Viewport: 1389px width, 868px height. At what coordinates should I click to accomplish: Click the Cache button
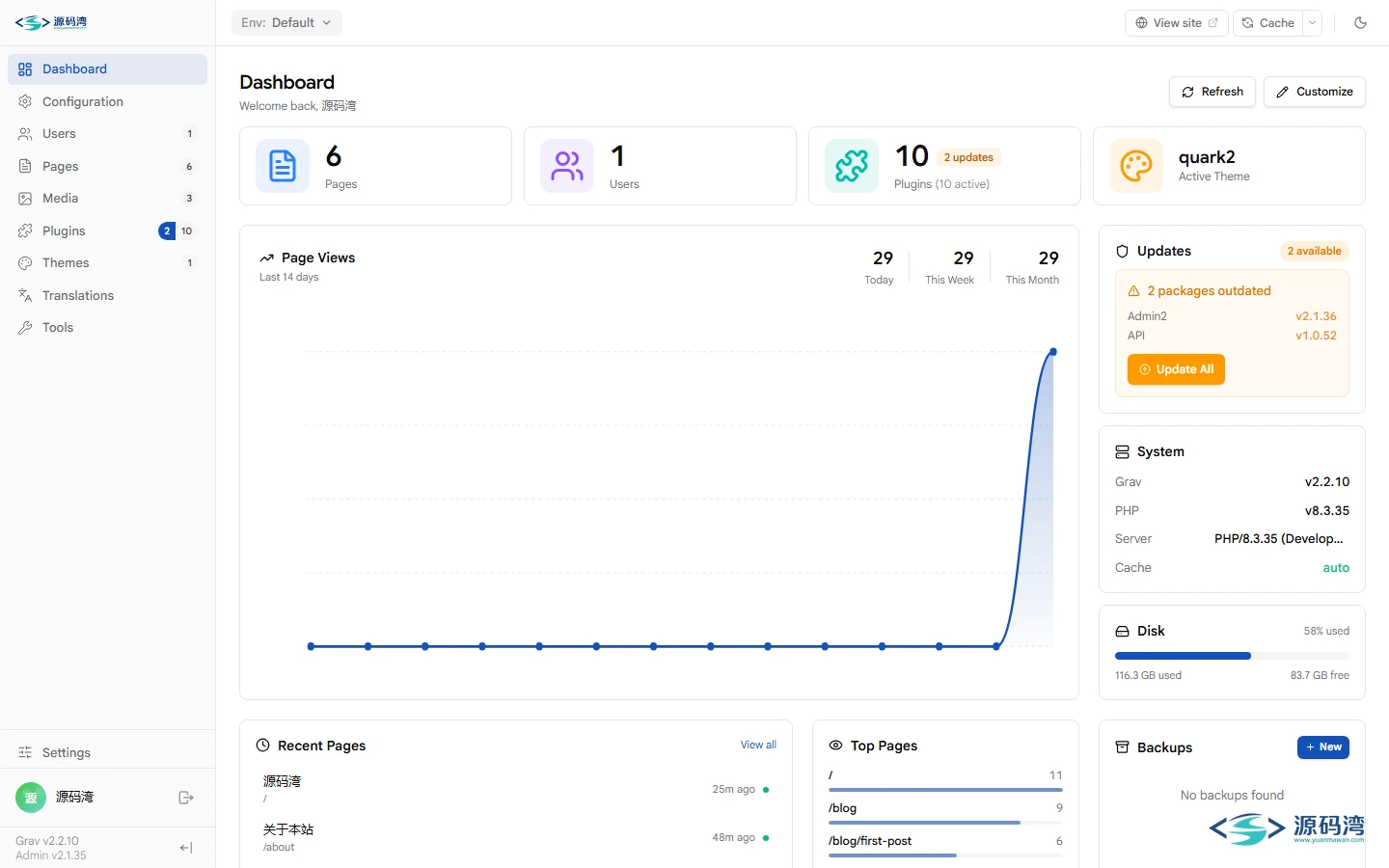tap(1267, 23)
